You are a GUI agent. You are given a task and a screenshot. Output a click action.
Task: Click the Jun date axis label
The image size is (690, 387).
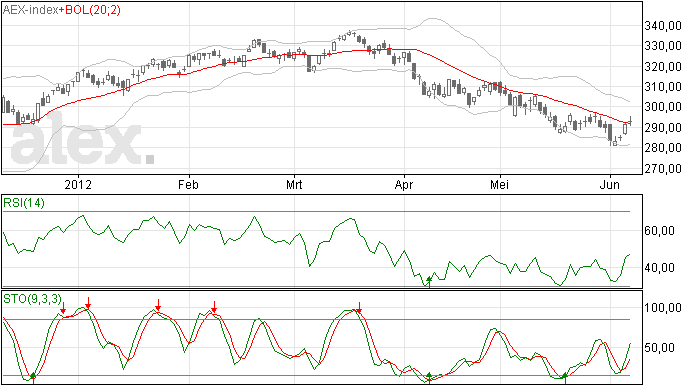pos(610,184)
